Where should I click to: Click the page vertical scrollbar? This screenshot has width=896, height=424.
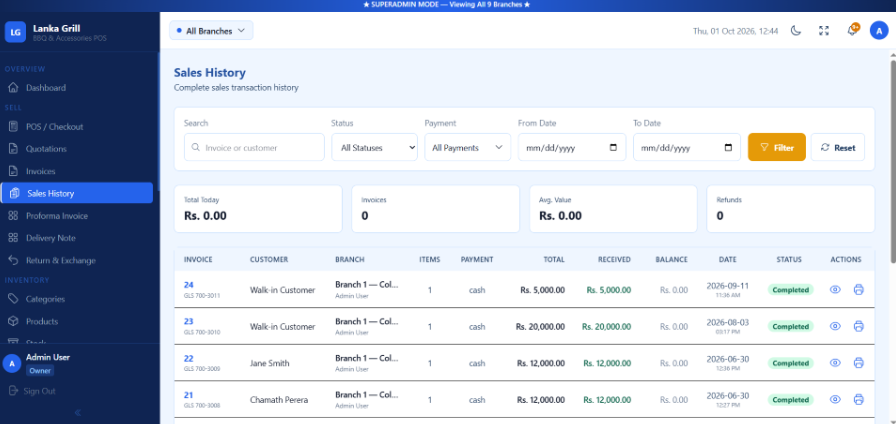893,160
